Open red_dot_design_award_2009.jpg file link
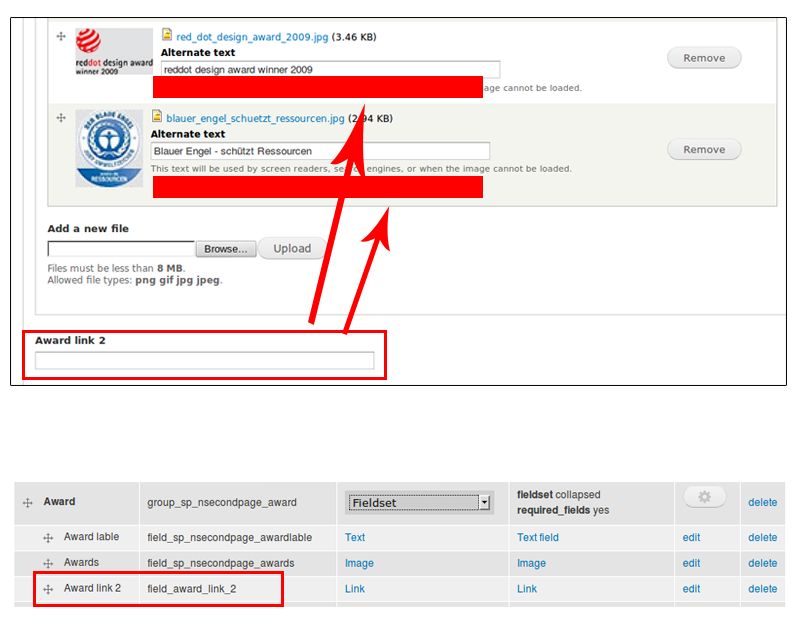The width and height of the screenshot is (800, 633). pos(252,37)
